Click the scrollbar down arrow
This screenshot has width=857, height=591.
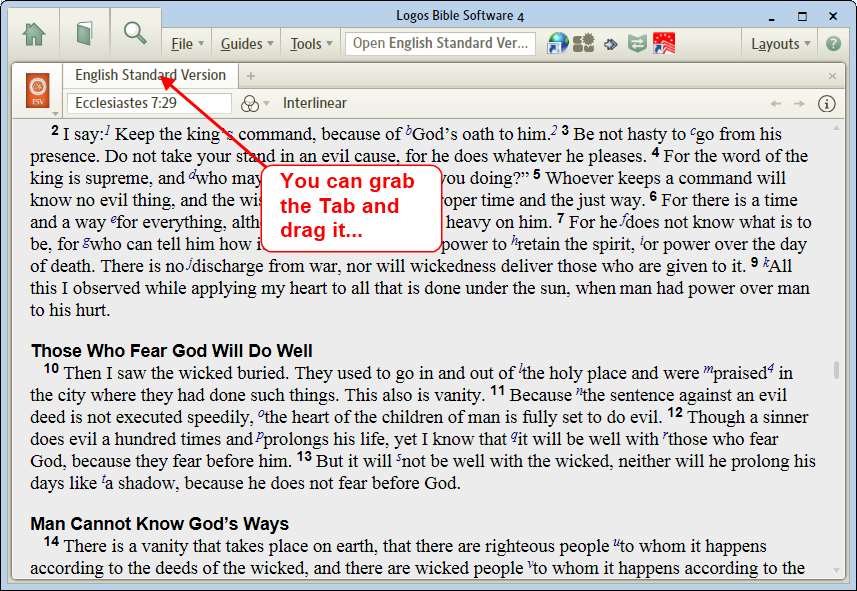[x=836, y=570]
